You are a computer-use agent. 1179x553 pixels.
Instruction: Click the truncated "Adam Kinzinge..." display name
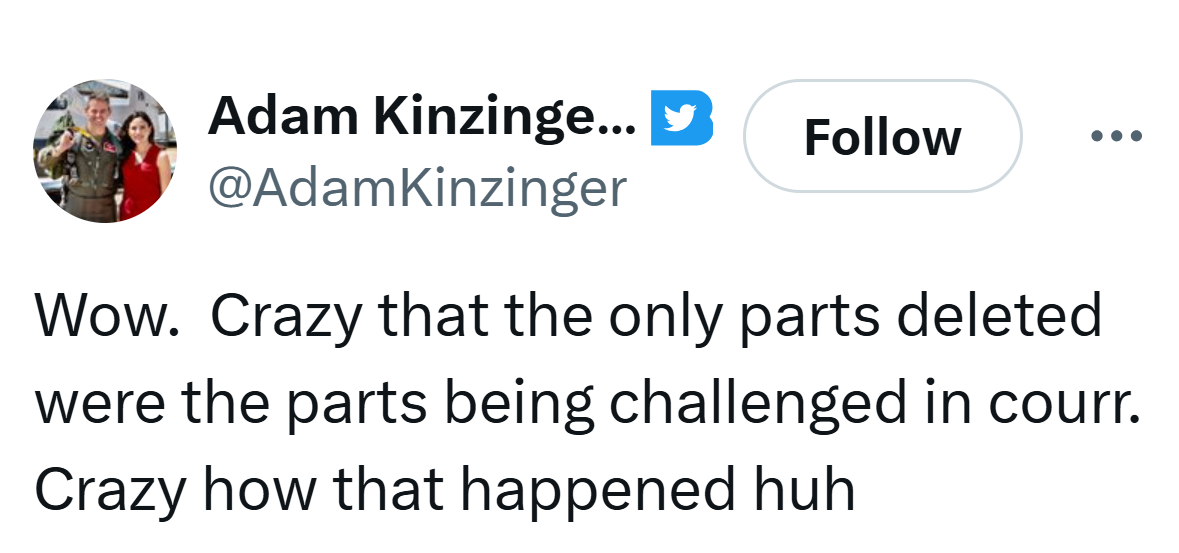point(421,119)
